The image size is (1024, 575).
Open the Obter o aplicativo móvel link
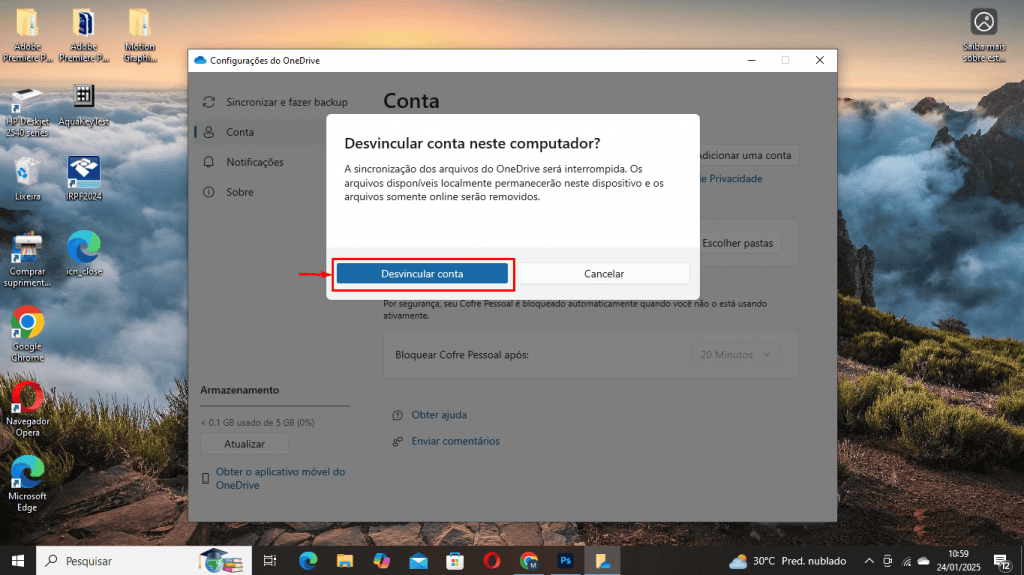[280, 478]
